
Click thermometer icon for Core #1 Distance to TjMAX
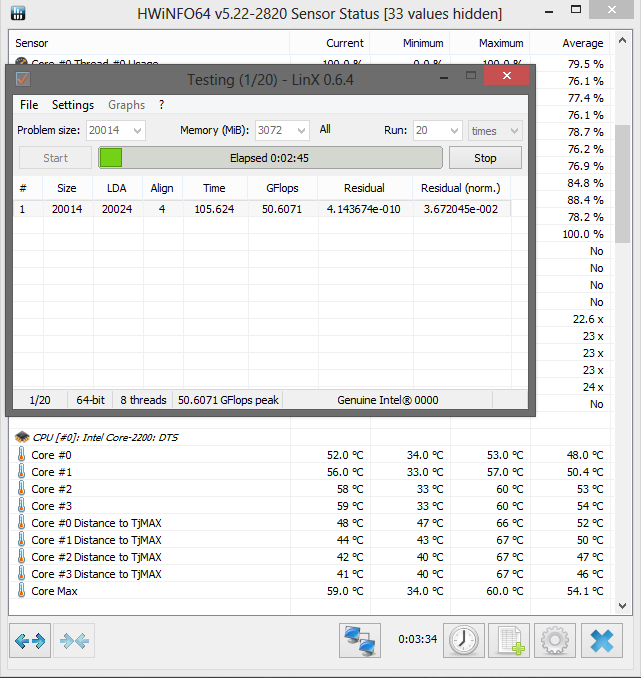(x=21, y=540)
